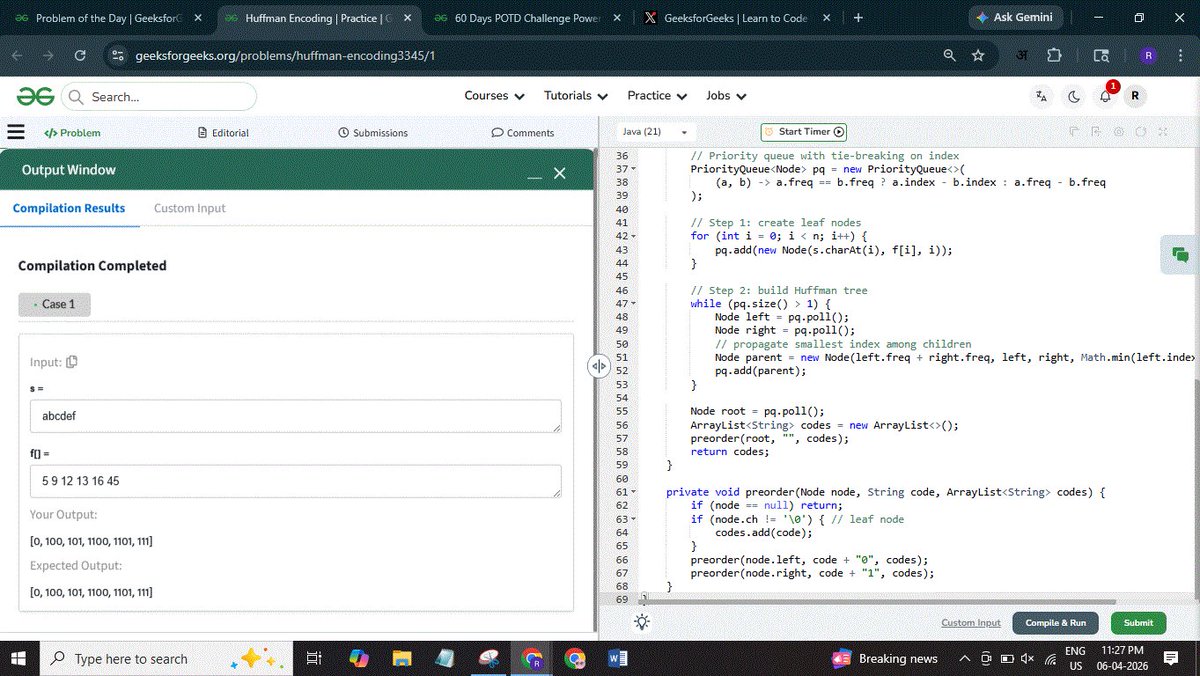Fold the code block at line 42
Viewport: 1200px width, 676px height.
pos(633,236)
